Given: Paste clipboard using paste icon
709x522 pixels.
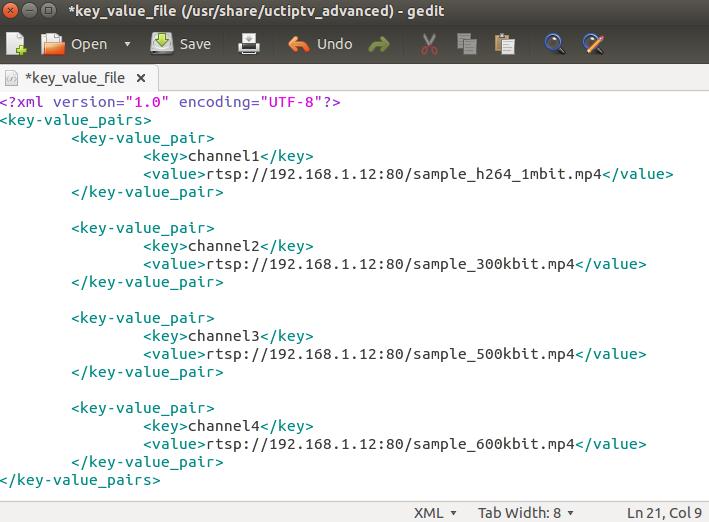Looking at the screenshot, I should [x=505, y=44].
